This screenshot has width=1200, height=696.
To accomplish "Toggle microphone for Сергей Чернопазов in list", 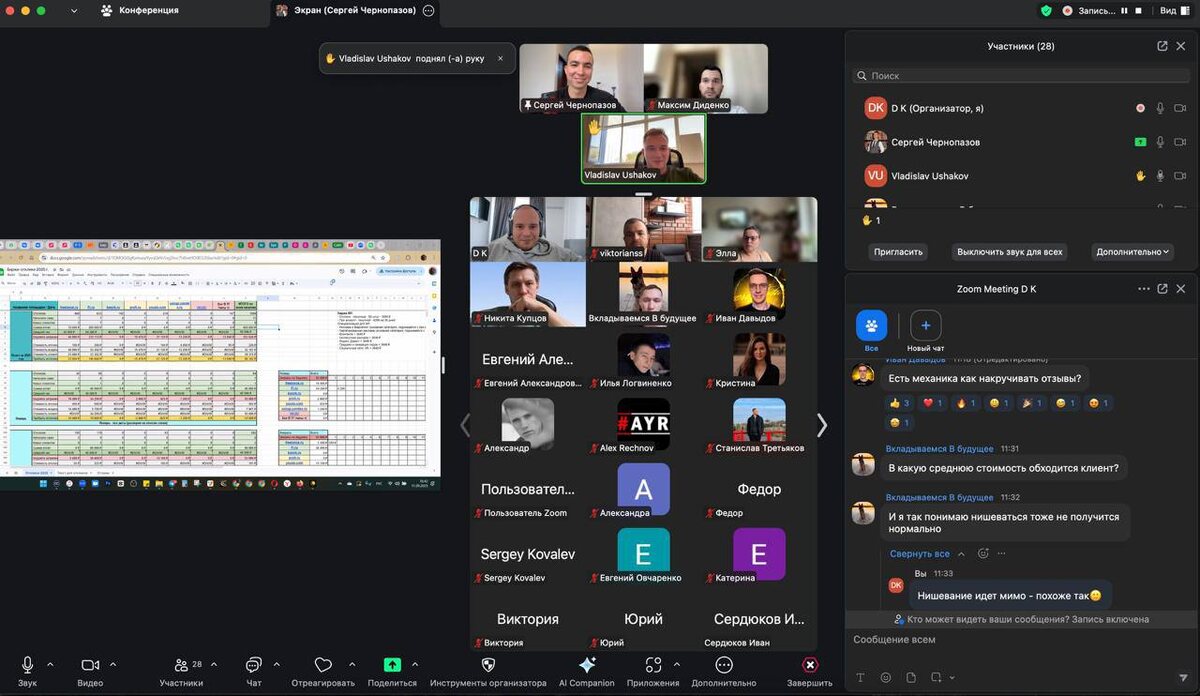I will click(x=1161, y=142).
